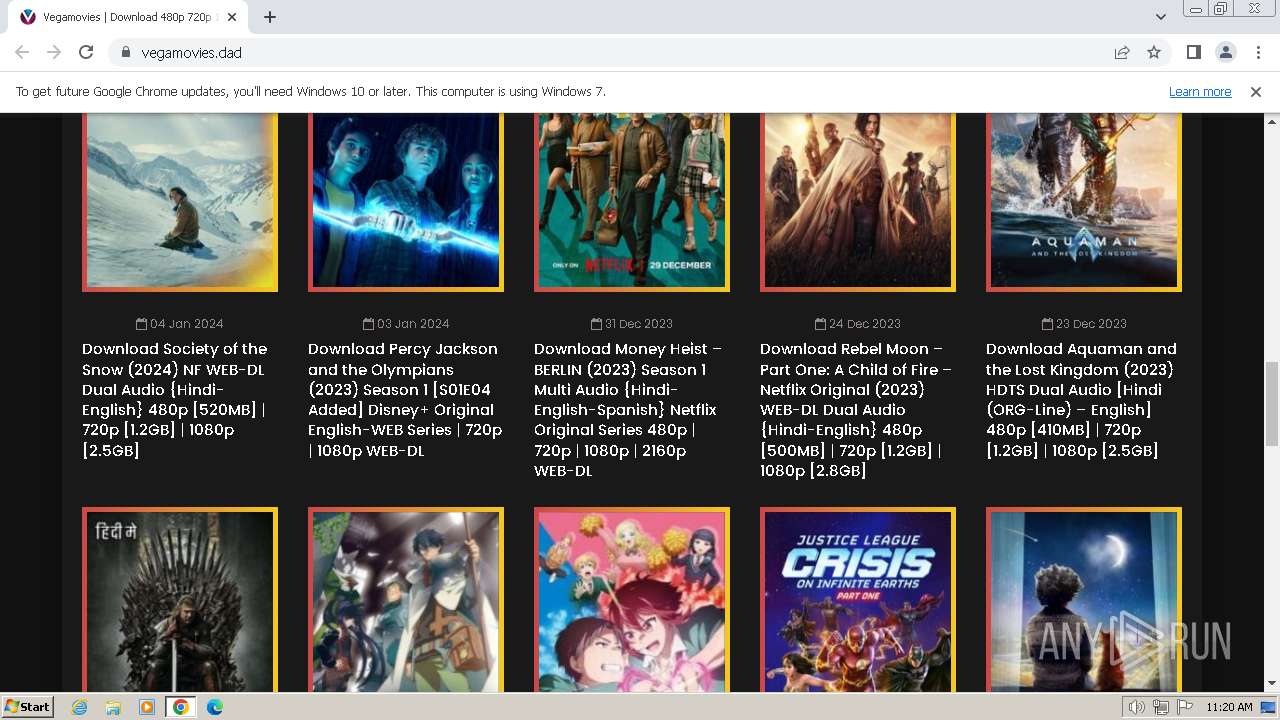Viewport: 1280px width, 720px height.
Task: Open Download Rebel Moon Part One link
Action: coord(855,409)
